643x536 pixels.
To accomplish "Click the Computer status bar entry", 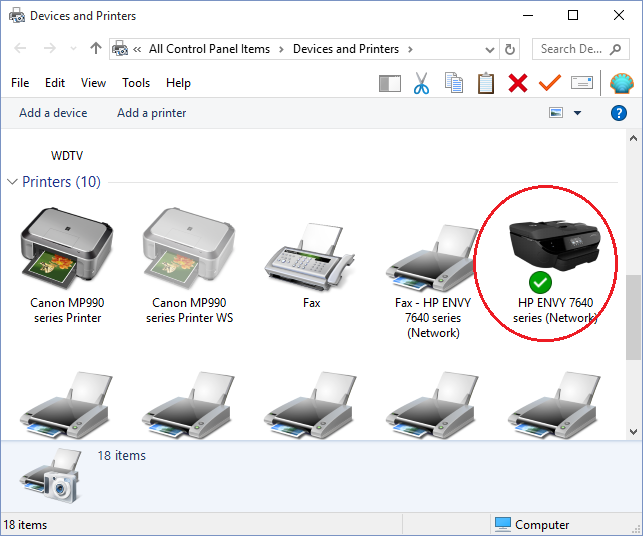I will pyautogui.click(x=531, y=525).
